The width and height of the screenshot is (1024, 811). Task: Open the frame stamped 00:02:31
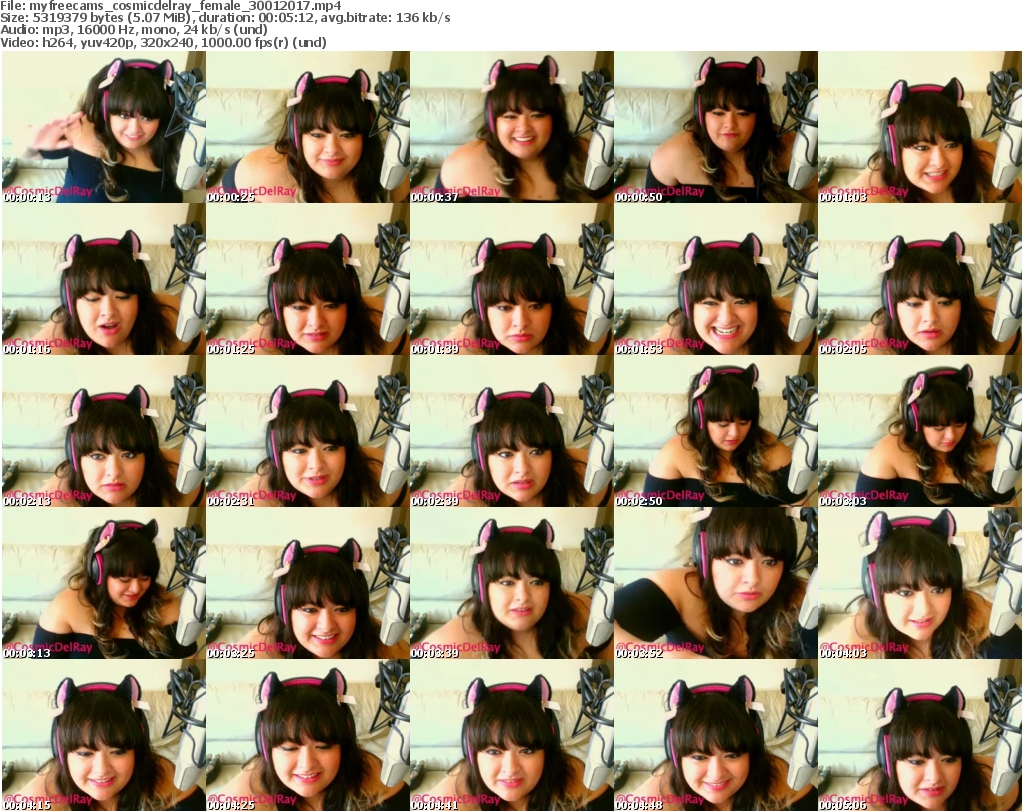(x=308, y=431)
